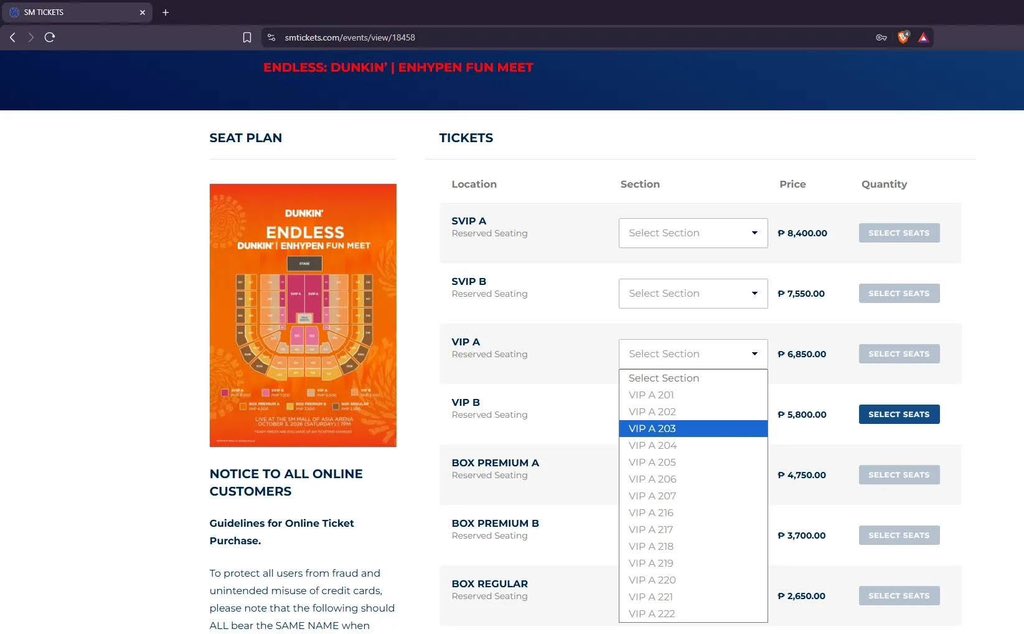Screen dimensions: 1024x634
Task: Pick section VIP A 216
Action: click(693, 513)
